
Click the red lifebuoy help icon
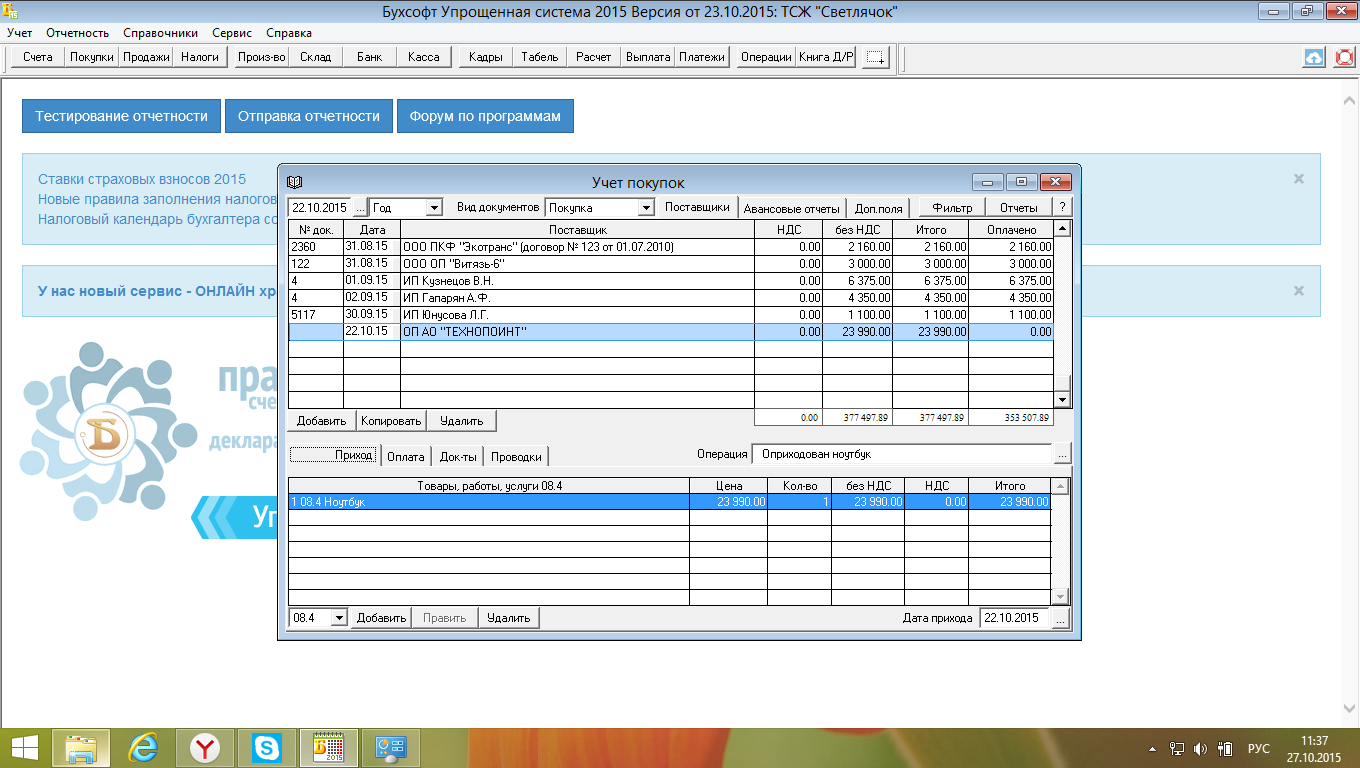[1344, 57]
